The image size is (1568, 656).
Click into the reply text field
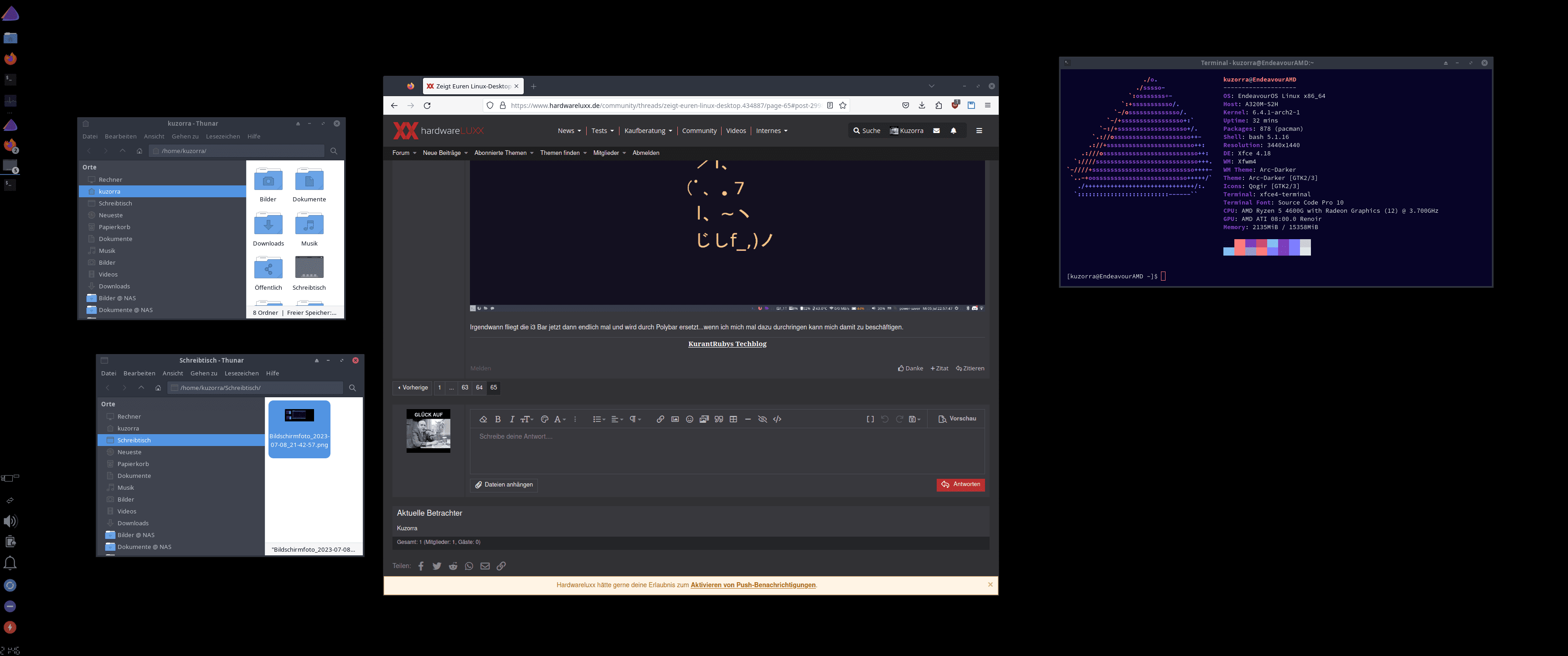pyautogui.click(x=727, y=451)
